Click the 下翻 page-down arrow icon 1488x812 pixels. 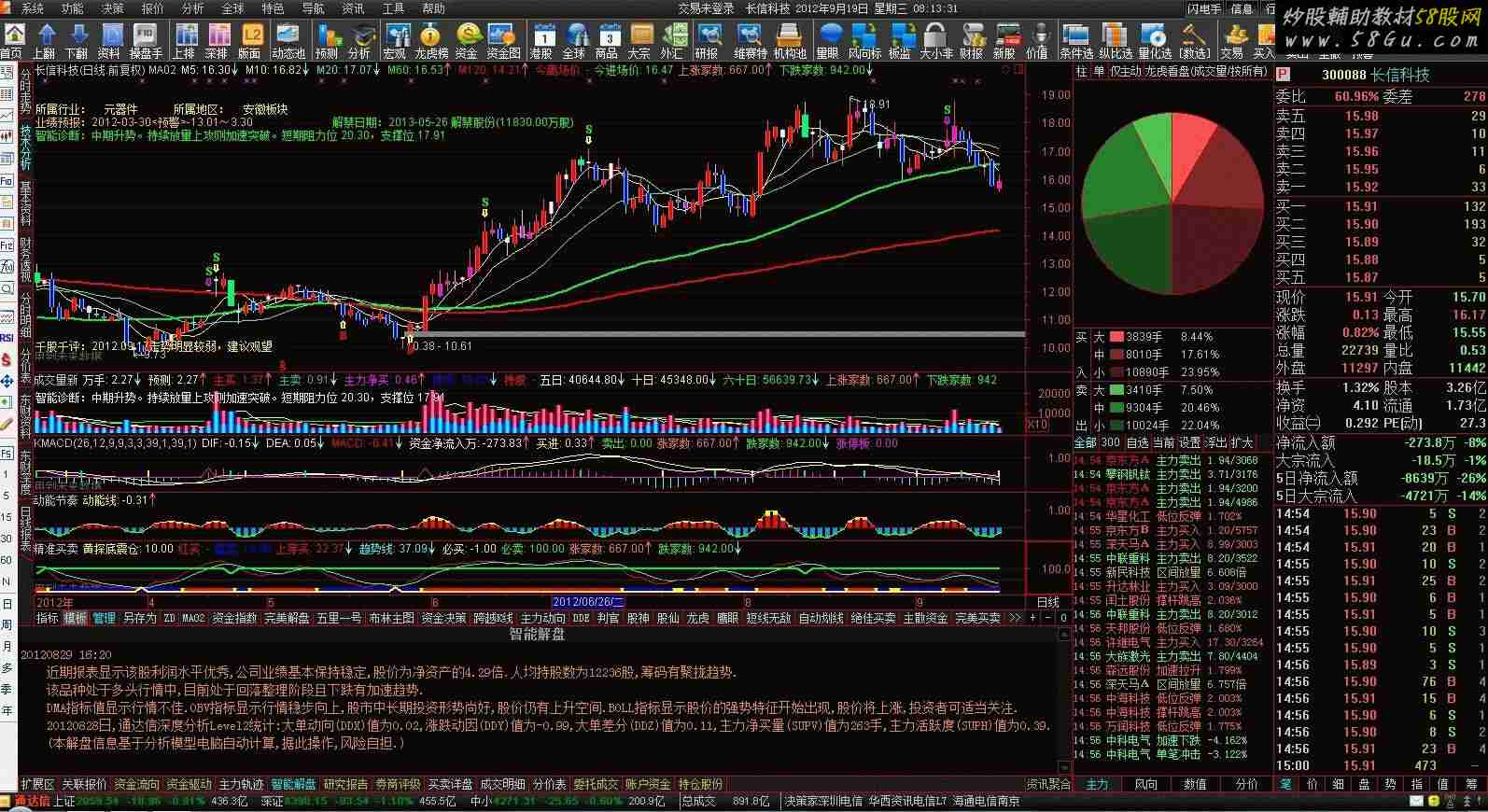pos(77,41)
